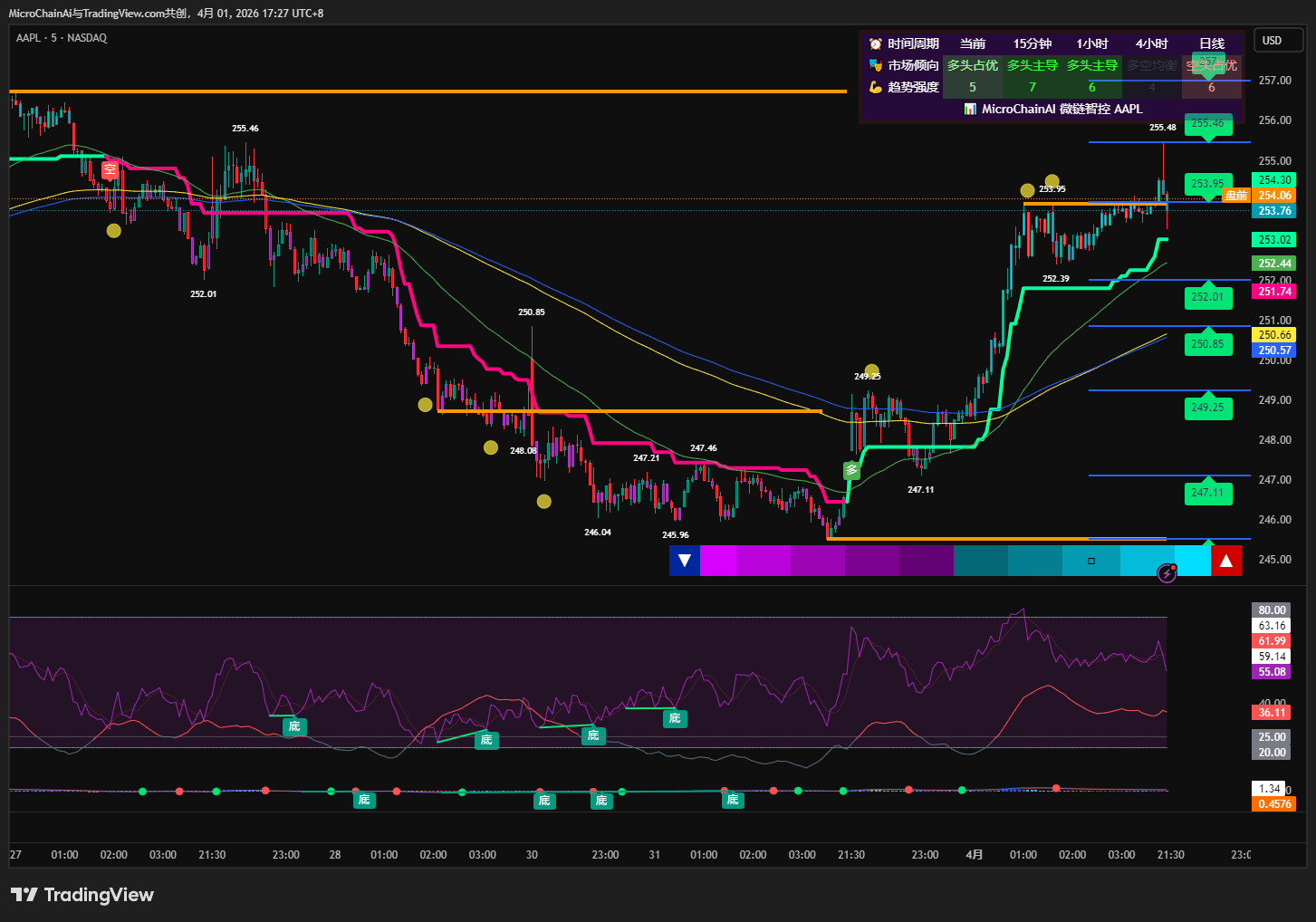Click the 250.85 spike high label on the chart
Image resolution: width=1316 pixels, height=922 pixels.
coord(532,312)
